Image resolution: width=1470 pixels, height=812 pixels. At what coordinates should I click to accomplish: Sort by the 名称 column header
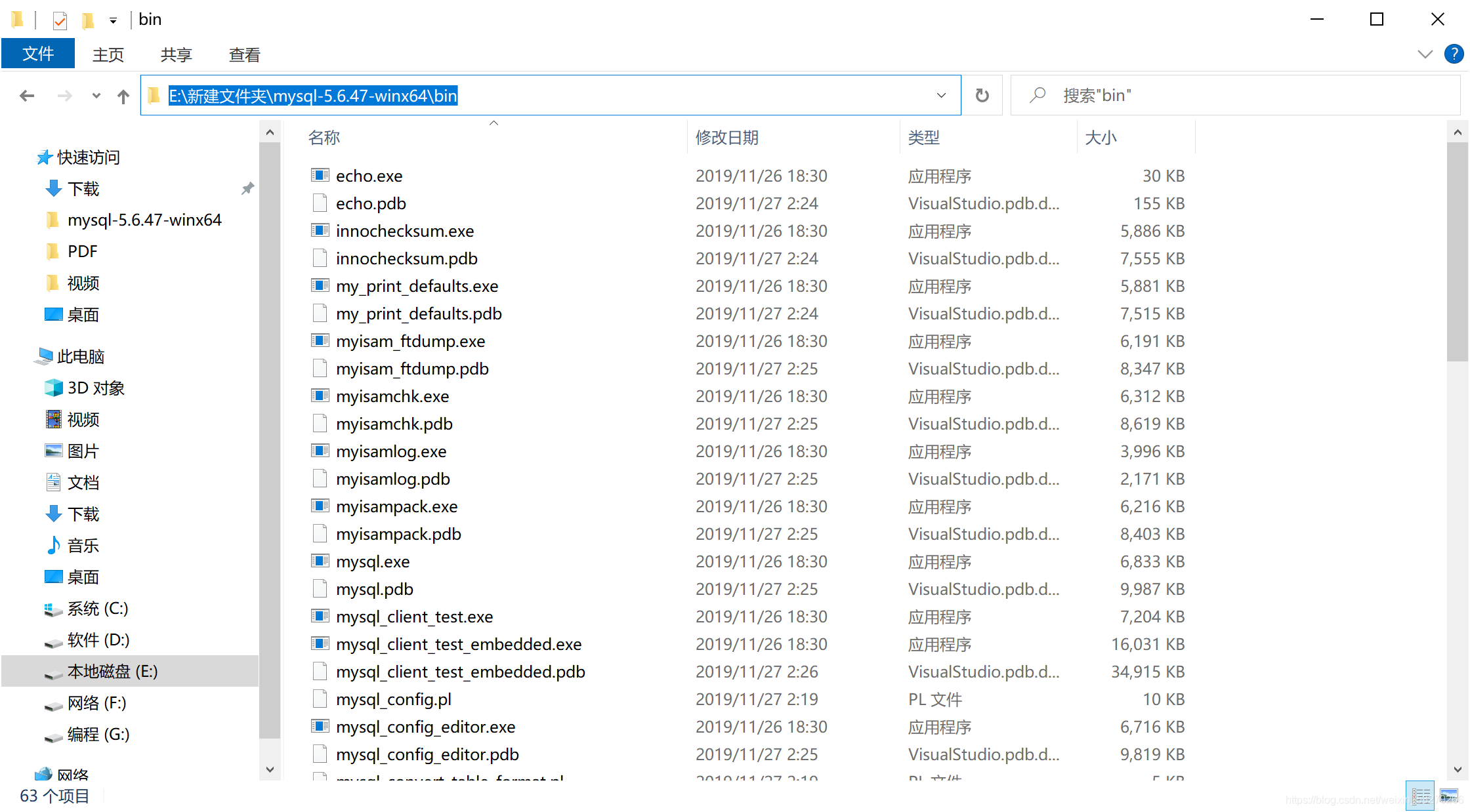click(324, 138)
